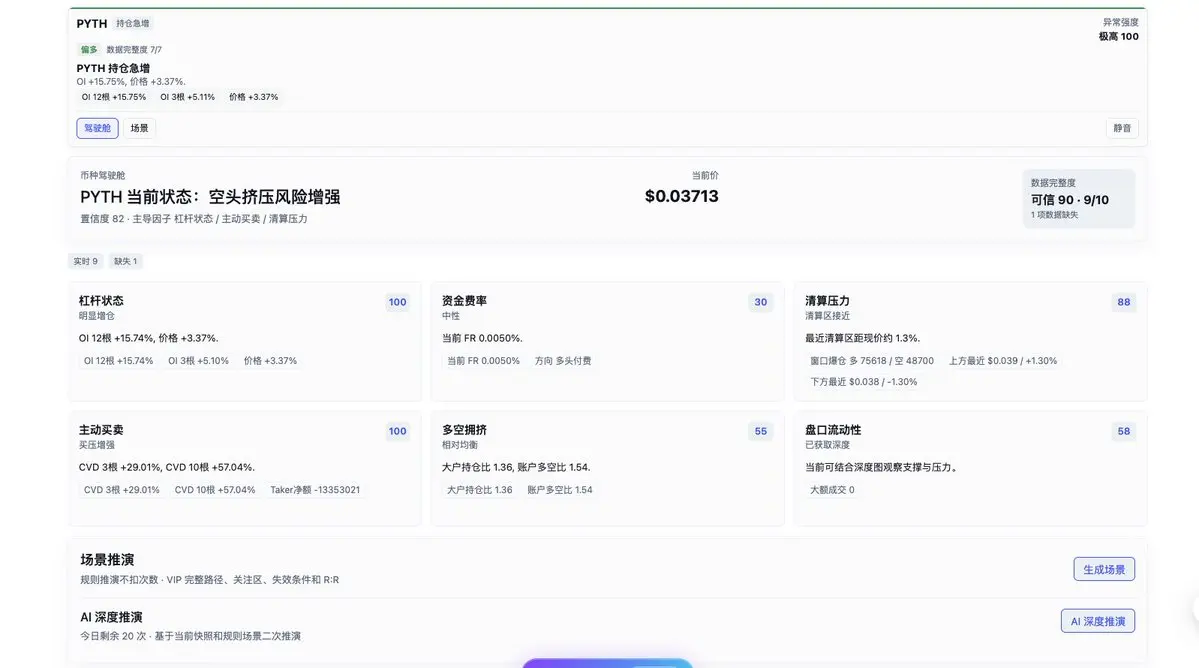
Task: Click the 方向 多头付费 chip
Action: [x=563, y=361]
